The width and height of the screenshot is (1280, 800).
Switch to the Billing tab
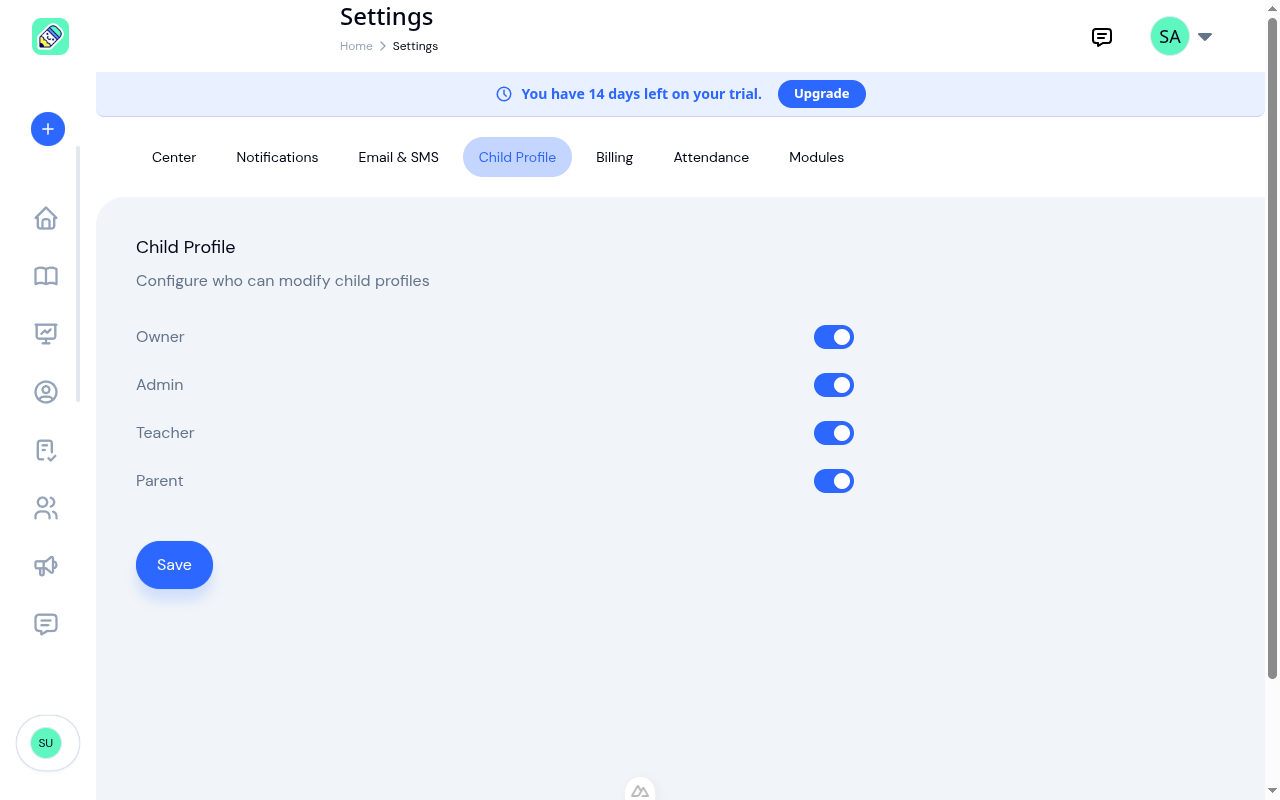tap(614, 157)
